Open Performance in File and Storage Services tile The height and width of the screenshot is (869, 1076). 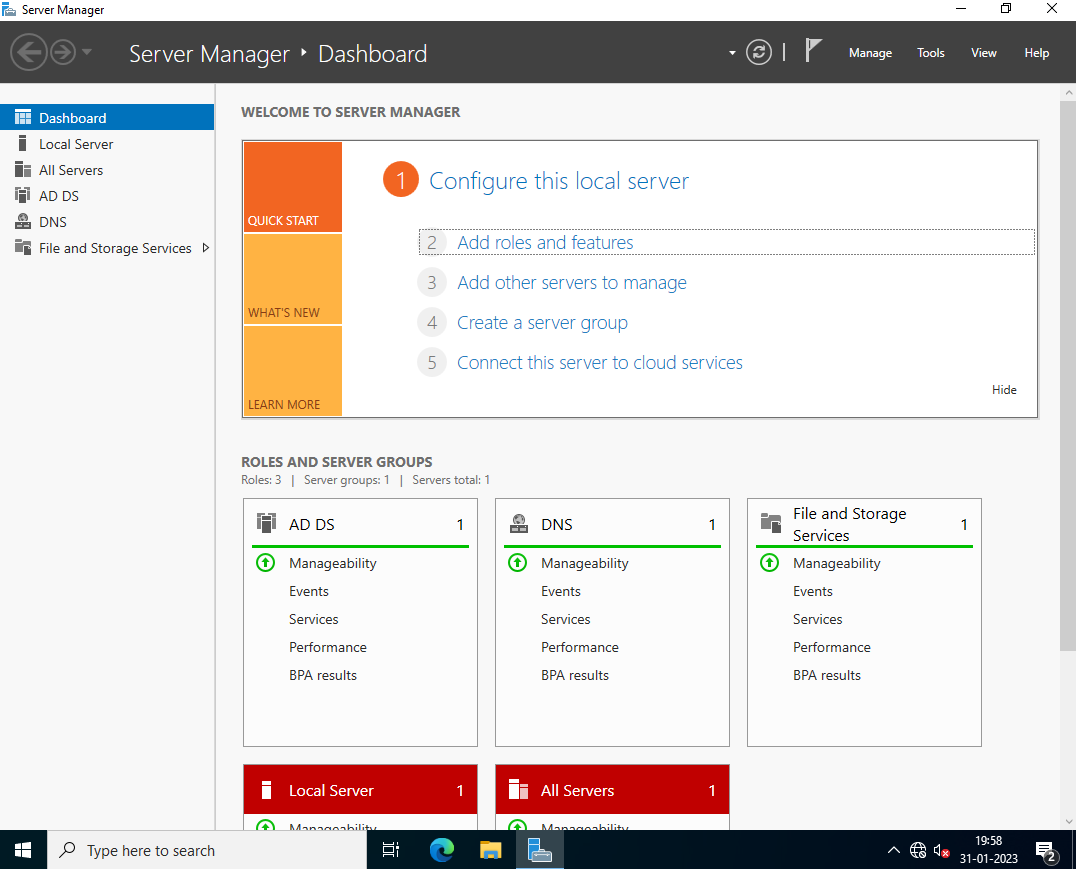[832, 647]
